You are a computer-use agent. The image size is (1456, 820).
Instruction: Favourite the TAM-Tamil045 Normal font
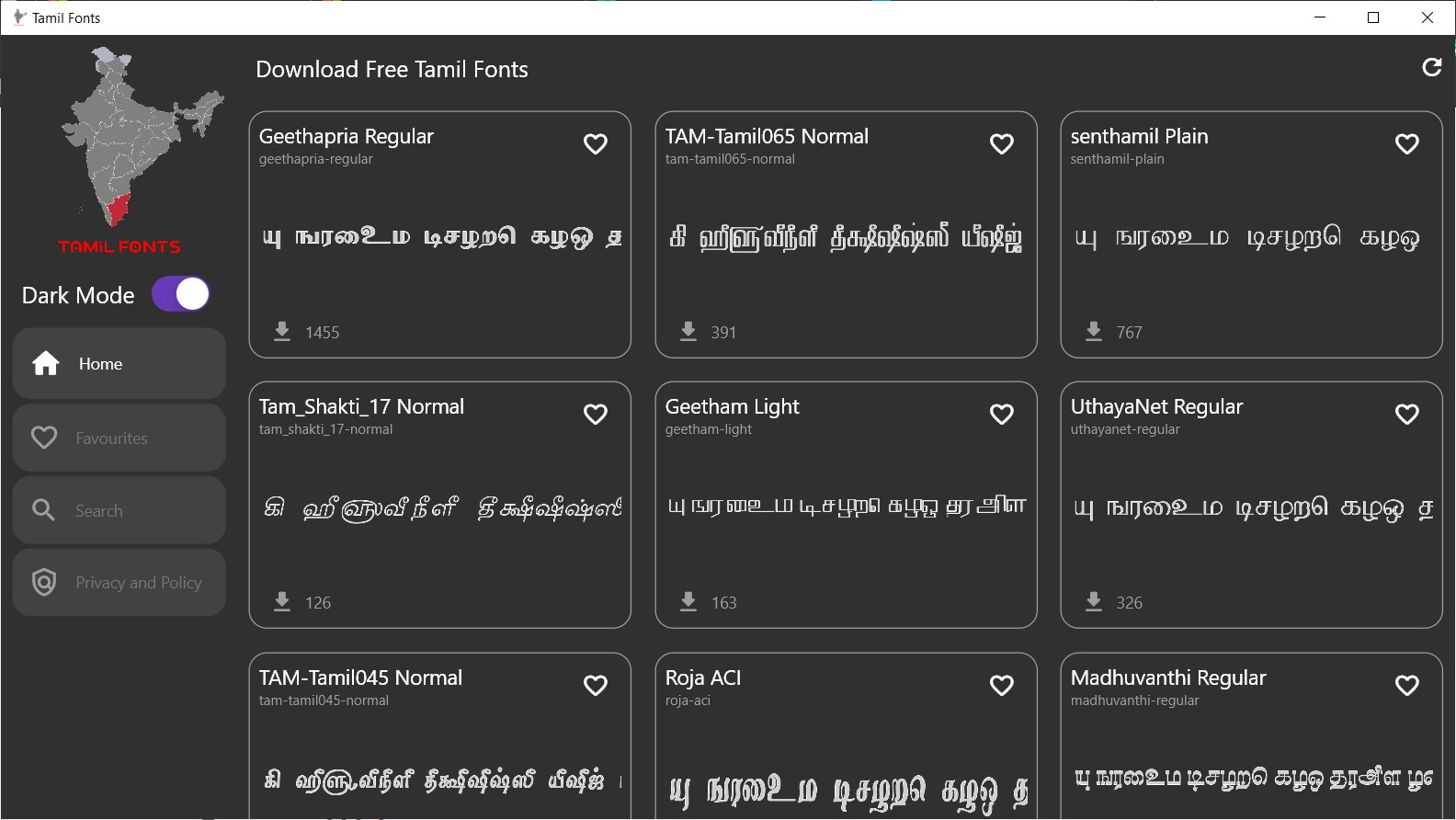tap(596, 686)
